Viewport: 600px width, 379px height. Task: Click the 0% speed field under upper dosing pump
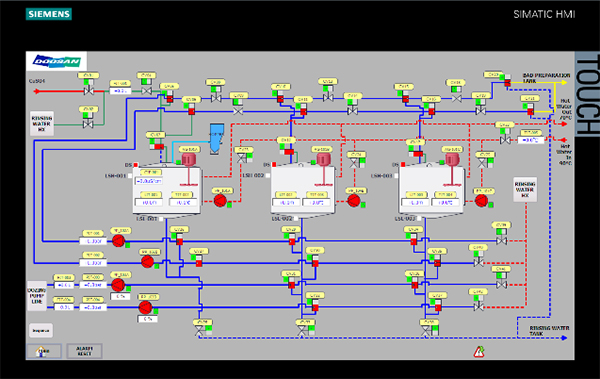[x=120, y=296]
